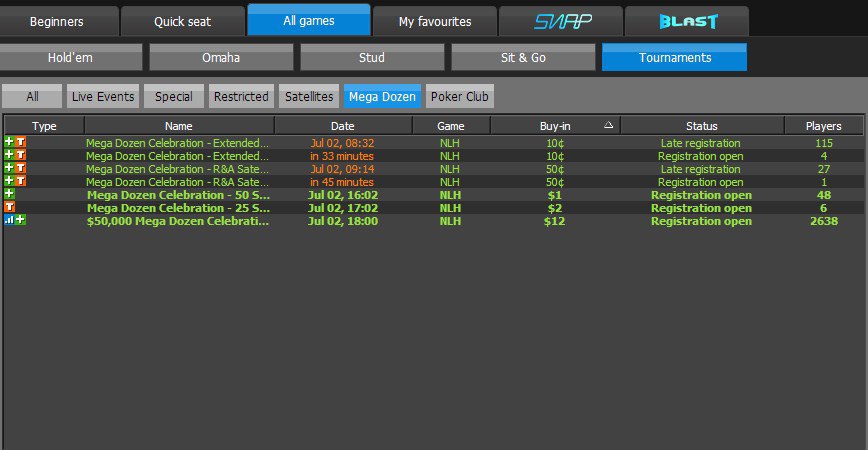Click the players count '27'
Image resolution: width=868 pixels, height=450 pixels.
pyautogui.click(x=824, y=169)
